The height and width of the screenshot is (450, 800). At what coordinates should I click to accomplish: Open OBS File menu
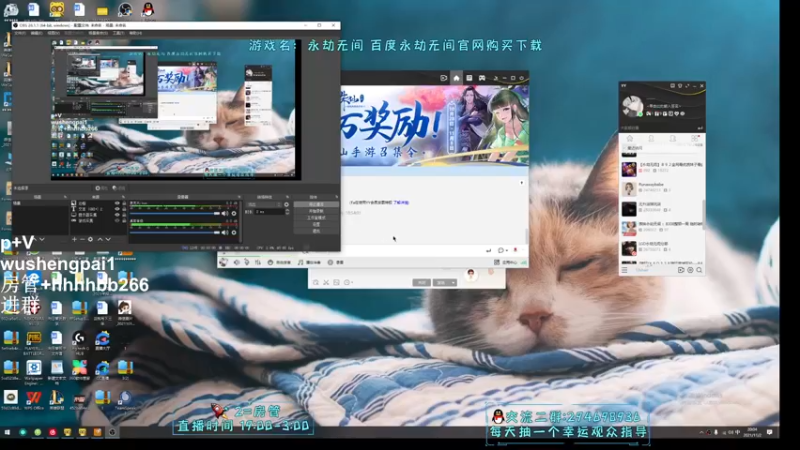coord(20,33)
